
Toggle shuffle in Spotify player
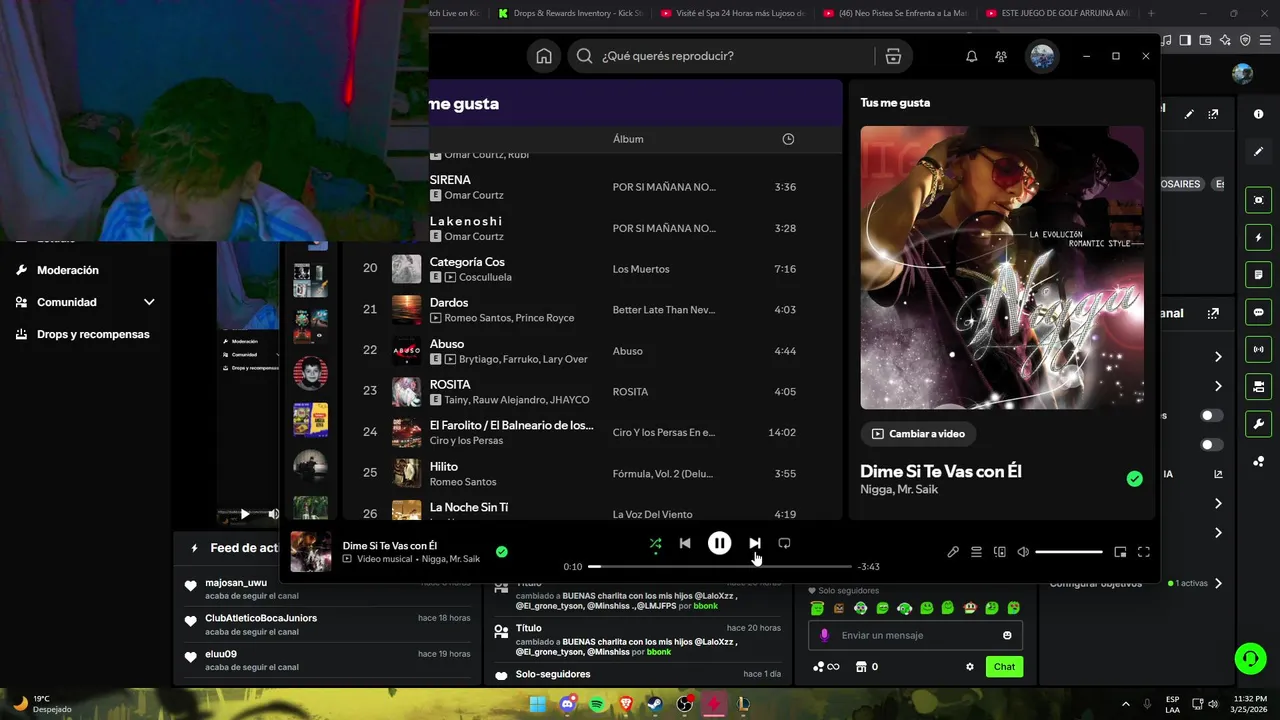click(655, 543)
